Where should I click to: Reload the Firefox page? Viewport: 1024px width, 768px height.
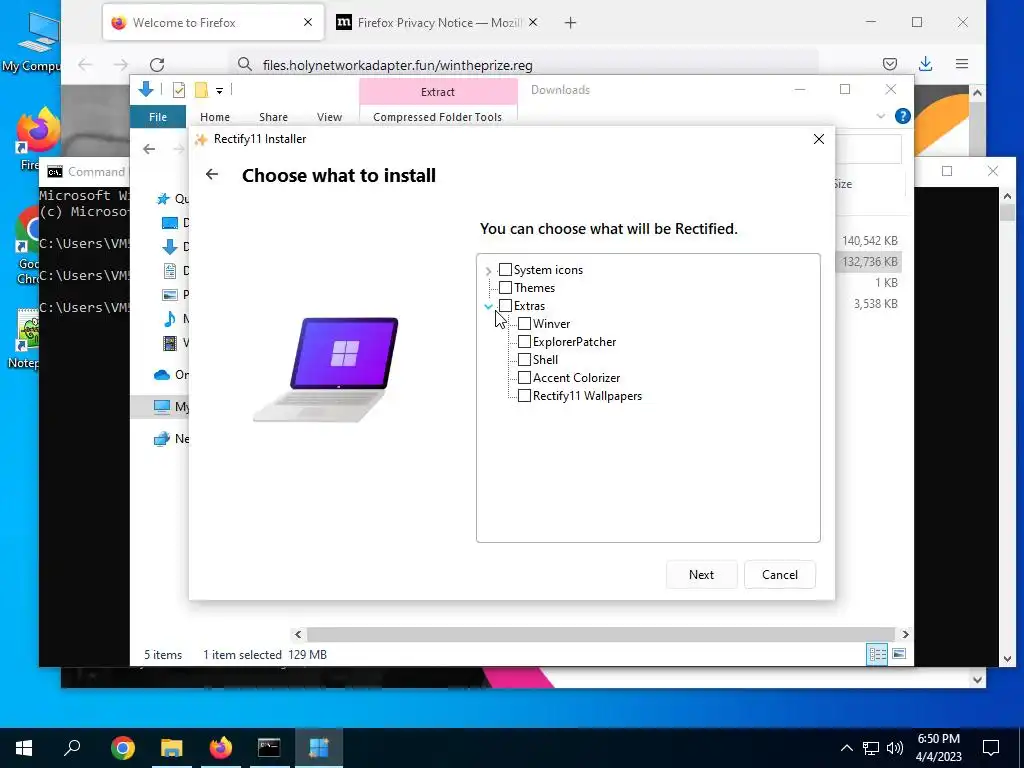click(157, 65)
